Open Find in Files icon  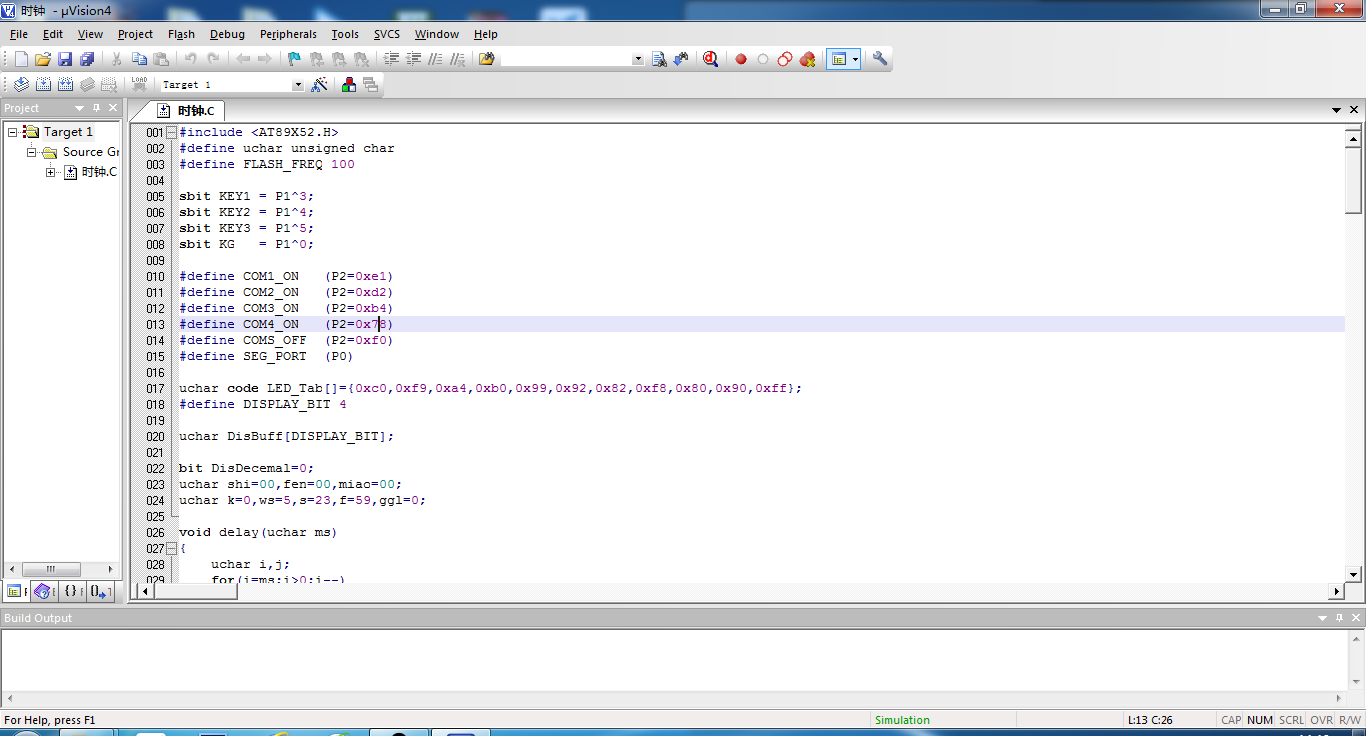[x=487, y=59]
